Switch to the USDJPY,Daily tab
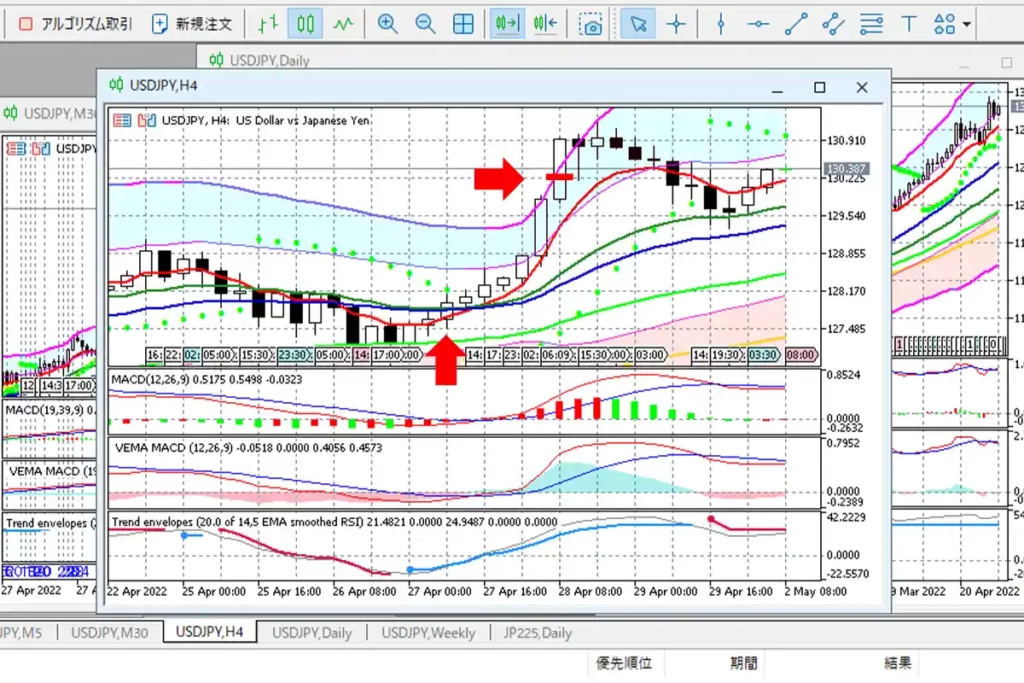This screenshot has height=683, width=1024. click(x=311, y=632)
